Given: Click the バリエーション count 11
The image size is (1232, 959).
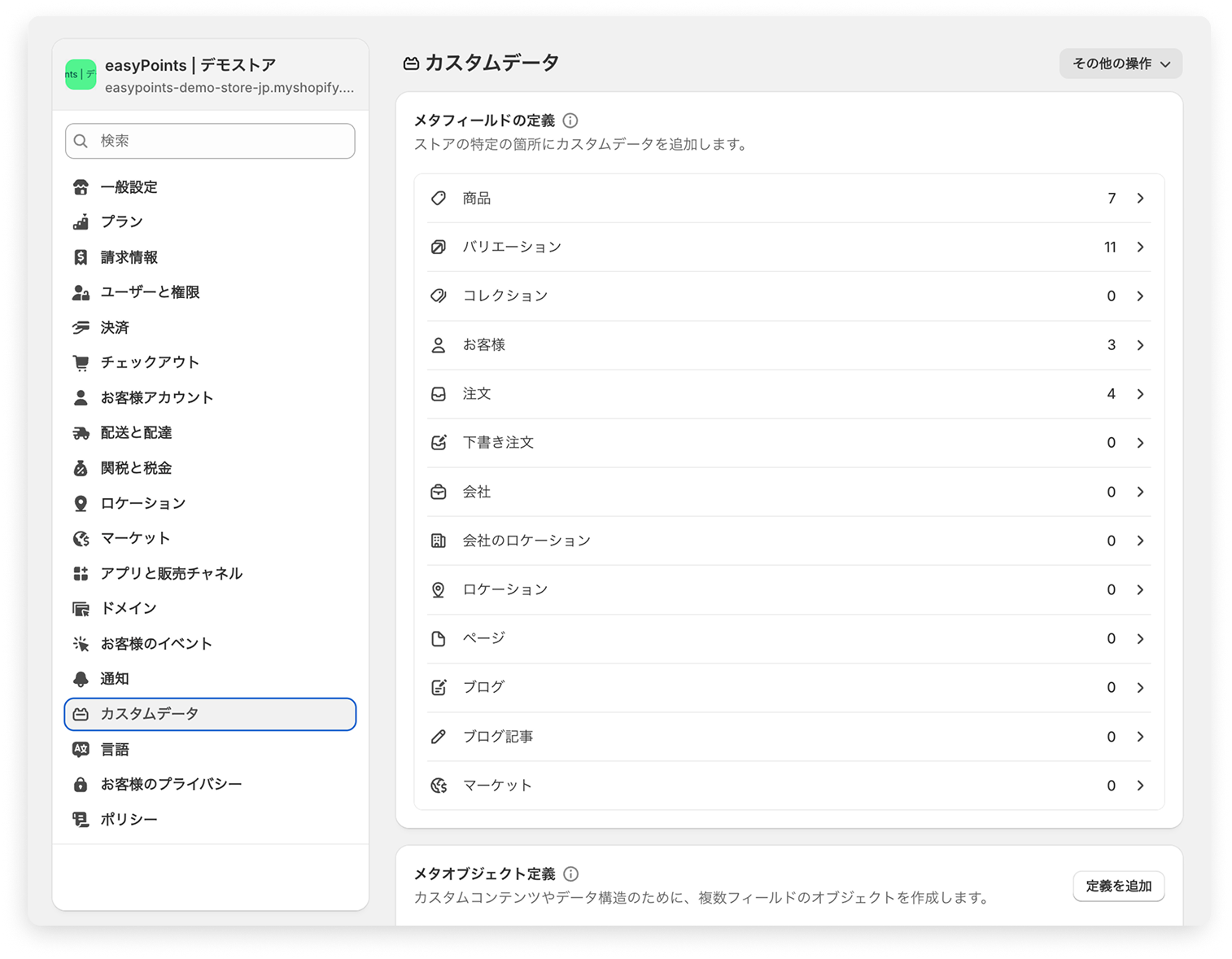Looking at the screenshot, I should 1110,247.
